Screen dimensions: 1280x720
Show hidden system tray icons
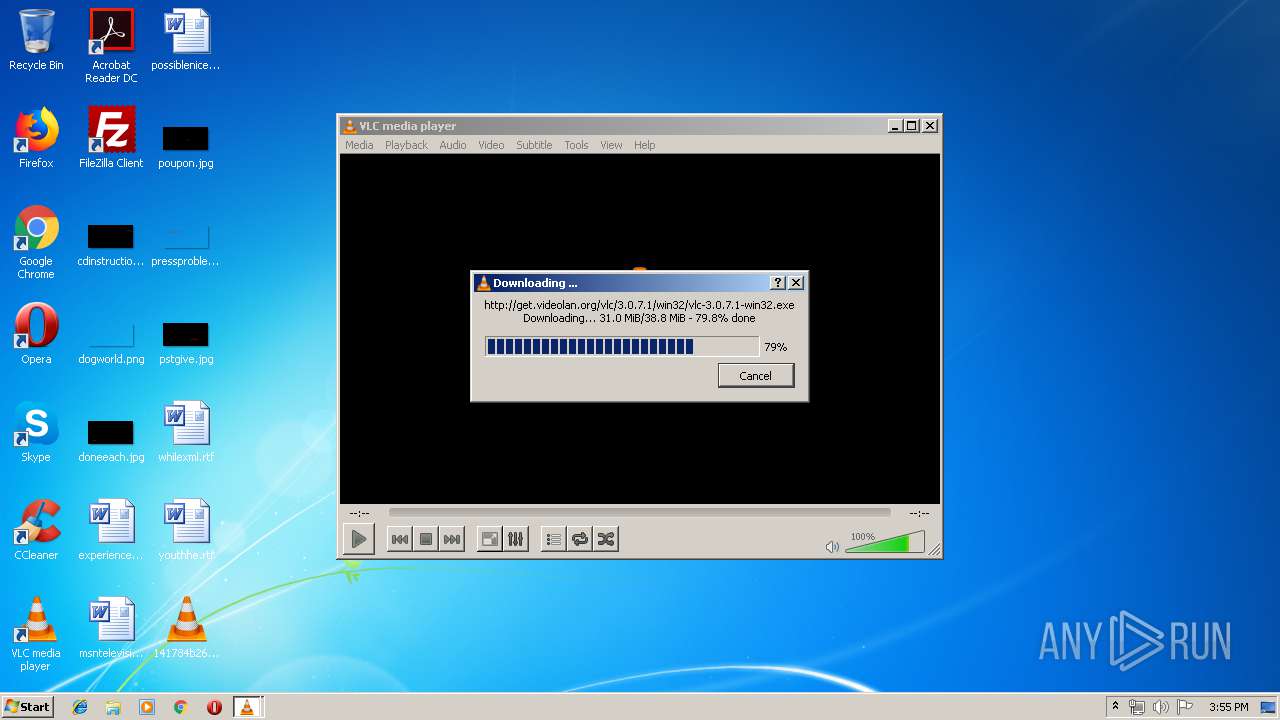1115,707
